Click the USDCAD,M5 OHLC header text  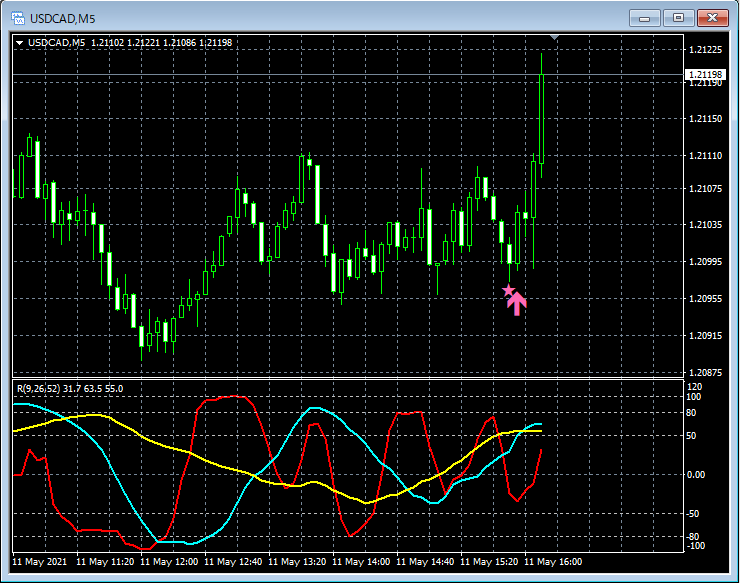[x=130, y=43]
